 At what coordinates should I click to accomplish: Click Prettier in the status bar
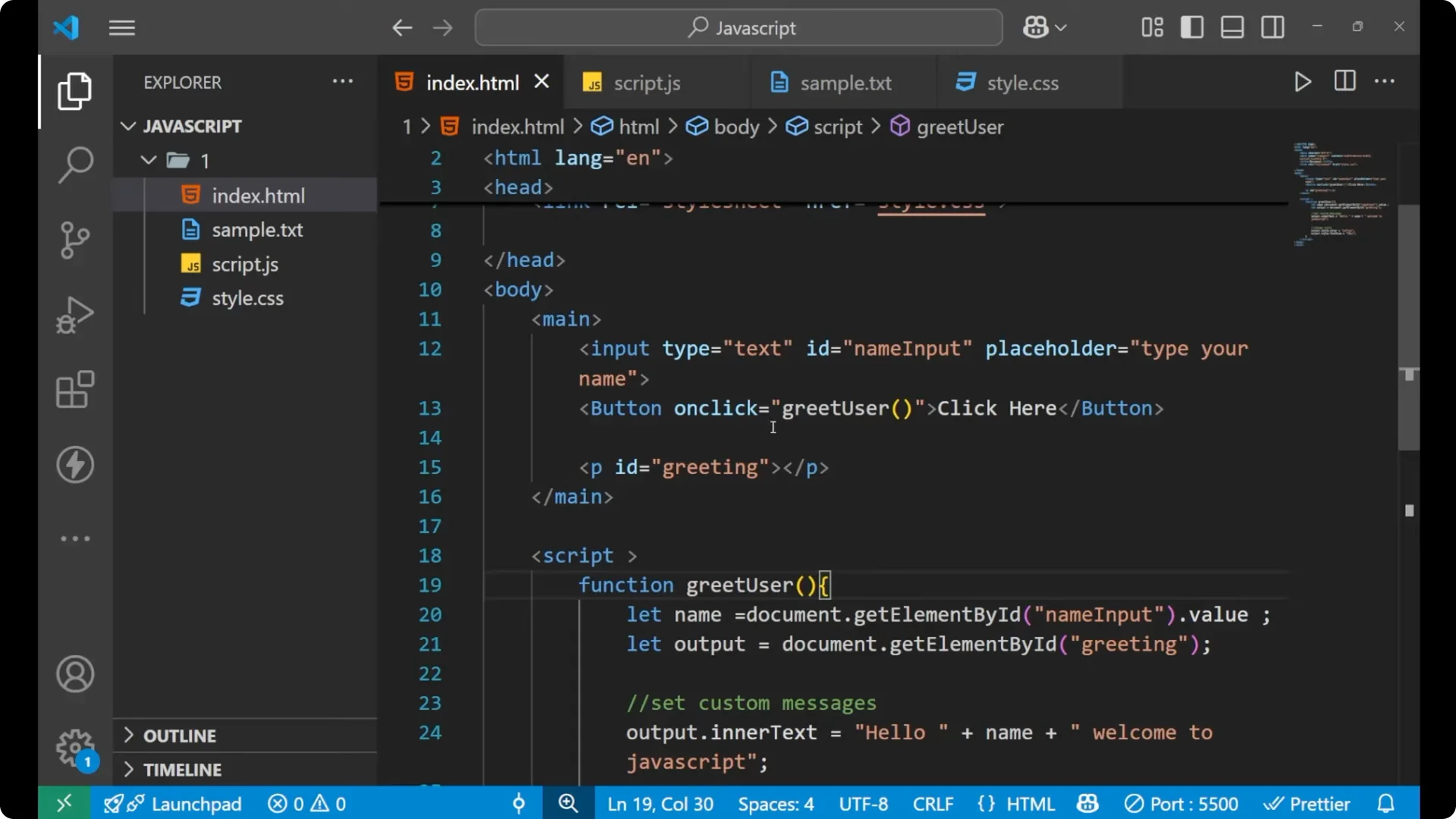pyautogui.click(x=1307, y=803)
